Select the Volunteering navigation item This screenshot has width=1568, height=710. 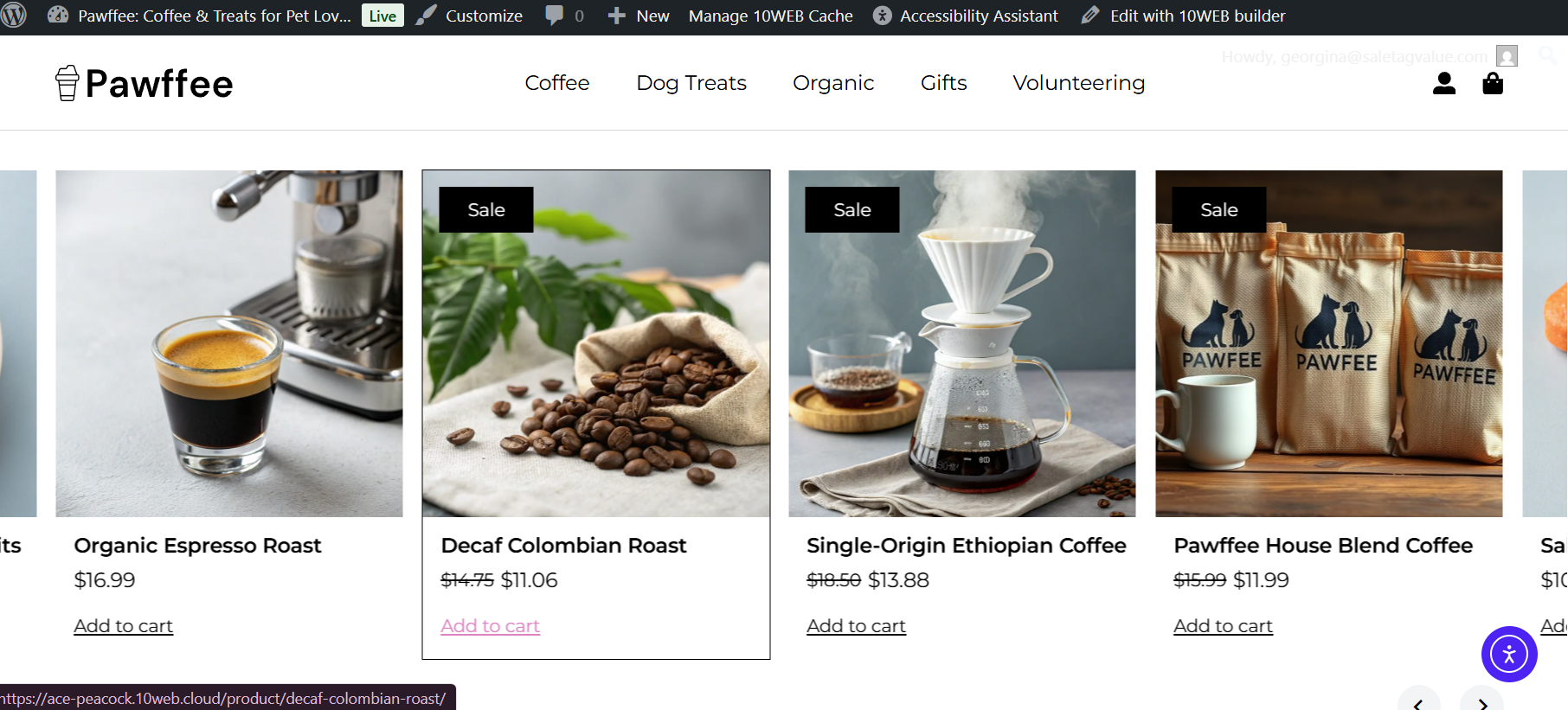click(x=1079, y=83)
